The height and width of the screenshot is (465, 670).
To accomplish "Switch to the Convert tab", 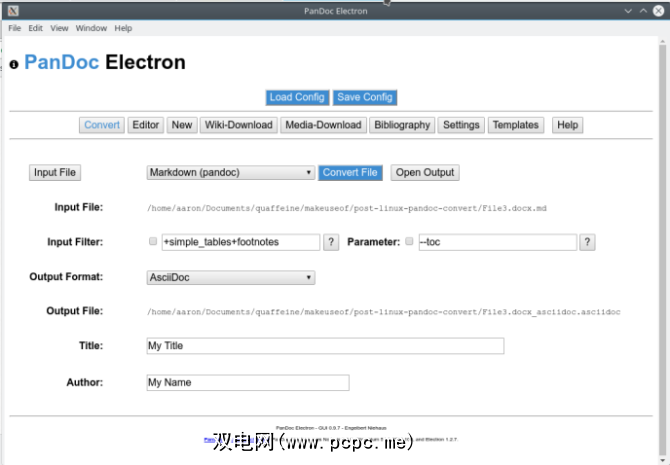I will (x=102, y=125).
